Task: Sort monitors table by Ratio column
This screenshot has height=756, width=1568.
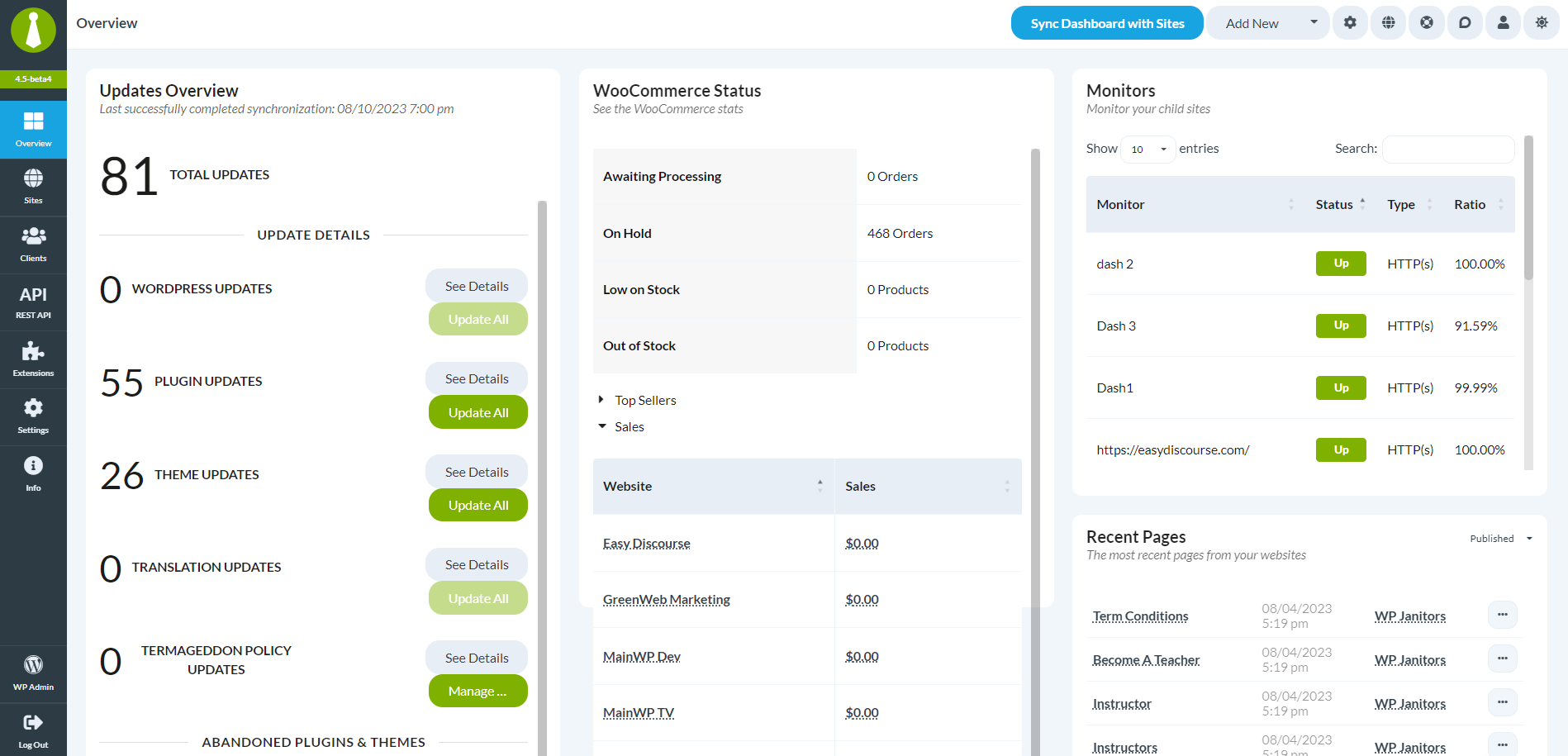Action: pos(1479,204)
